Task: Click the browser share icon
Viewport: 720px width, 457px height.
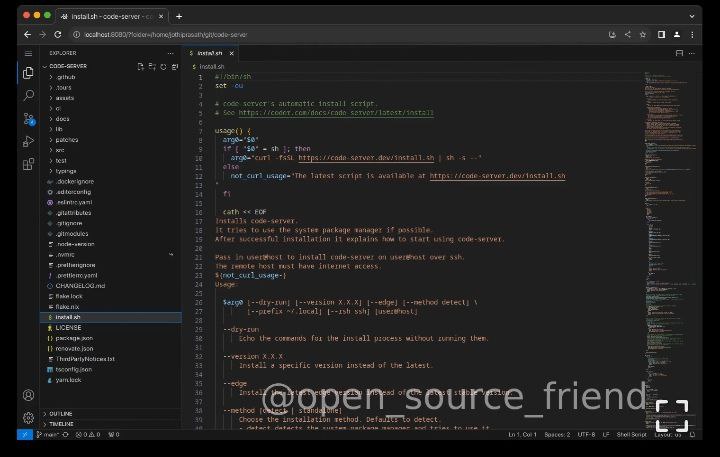Action: click(x=628, y=34)
